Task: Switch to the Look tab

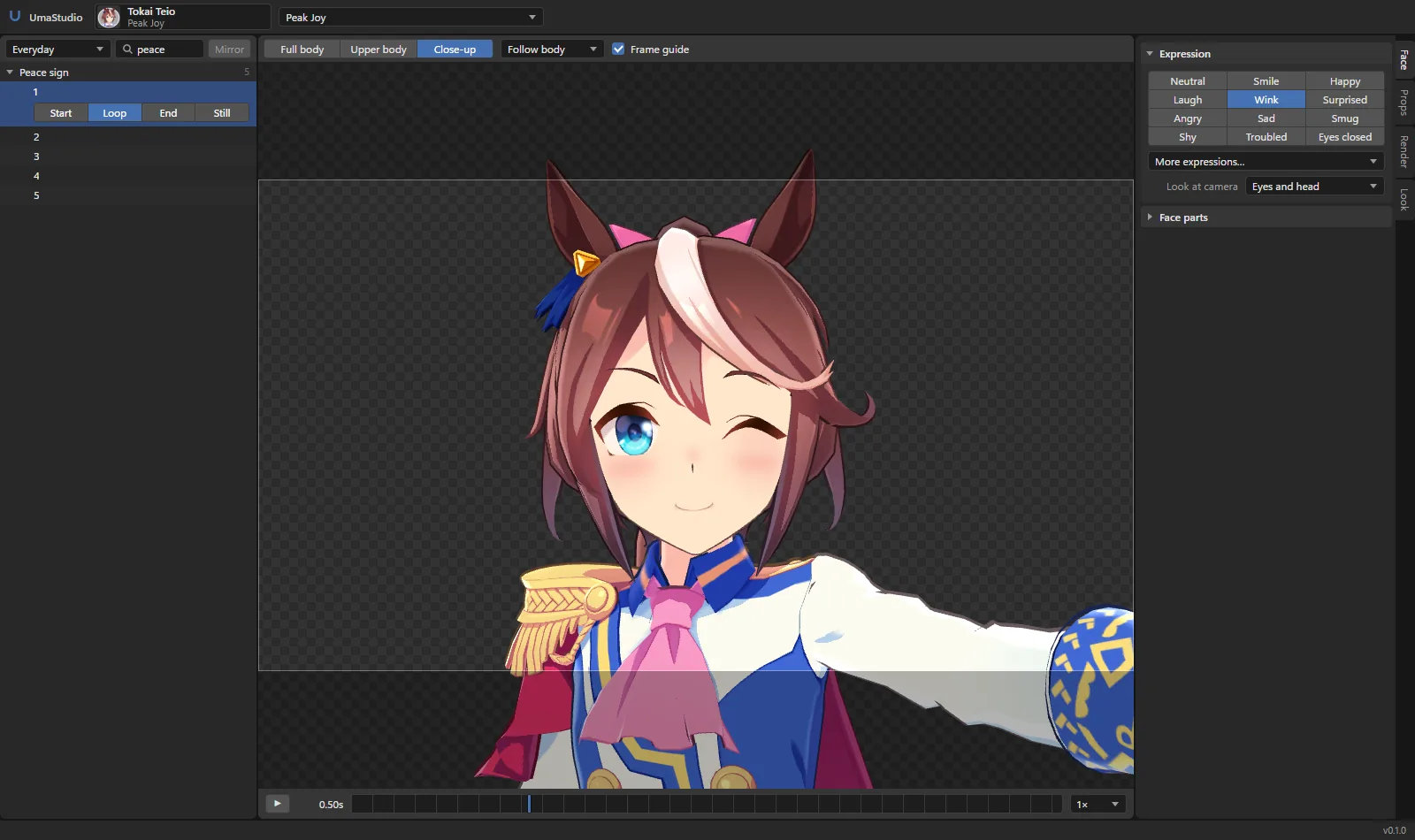Action: point(1404,199)
